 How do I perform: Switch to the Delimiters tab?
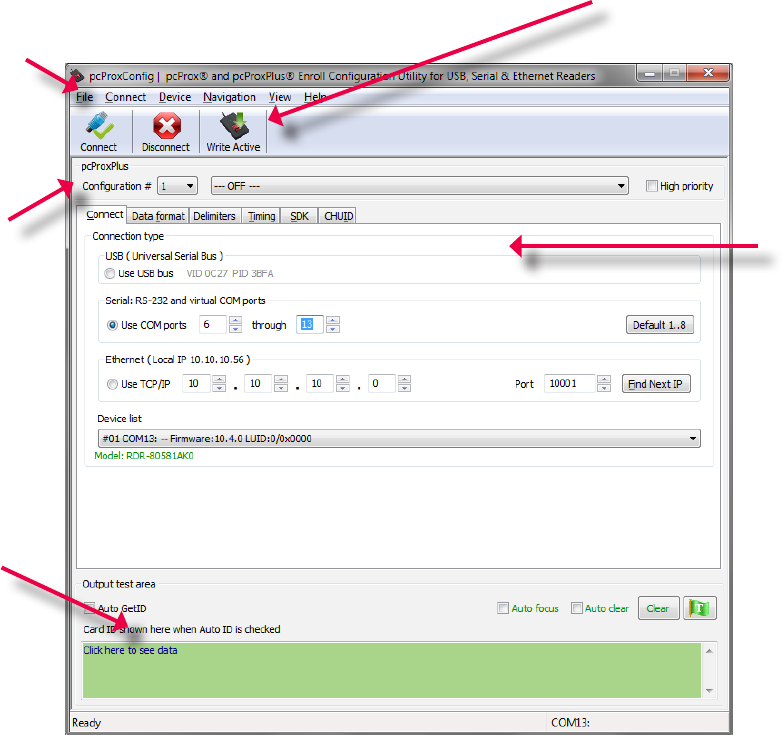point(214,216)
